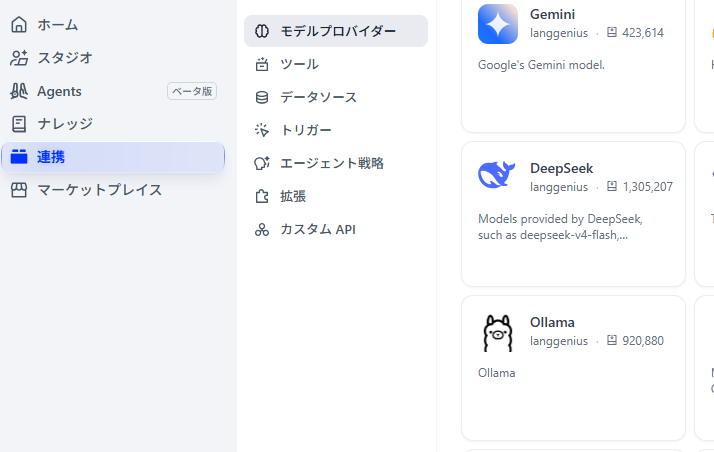
Task: Click langgenius author under DeepSeek
Action: click(559, 187)
